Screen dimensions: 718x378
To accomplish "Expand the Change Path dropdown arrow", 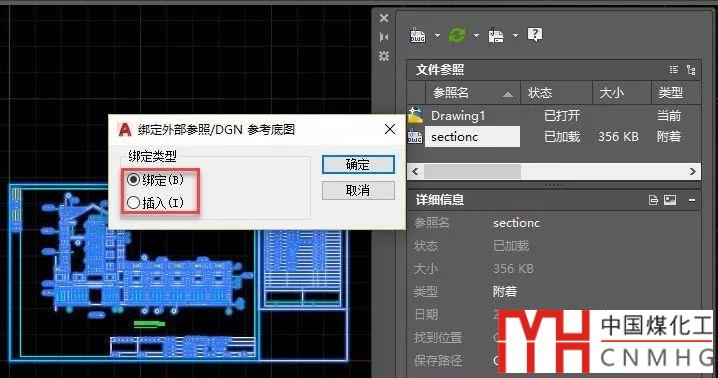I will point(515,35).
